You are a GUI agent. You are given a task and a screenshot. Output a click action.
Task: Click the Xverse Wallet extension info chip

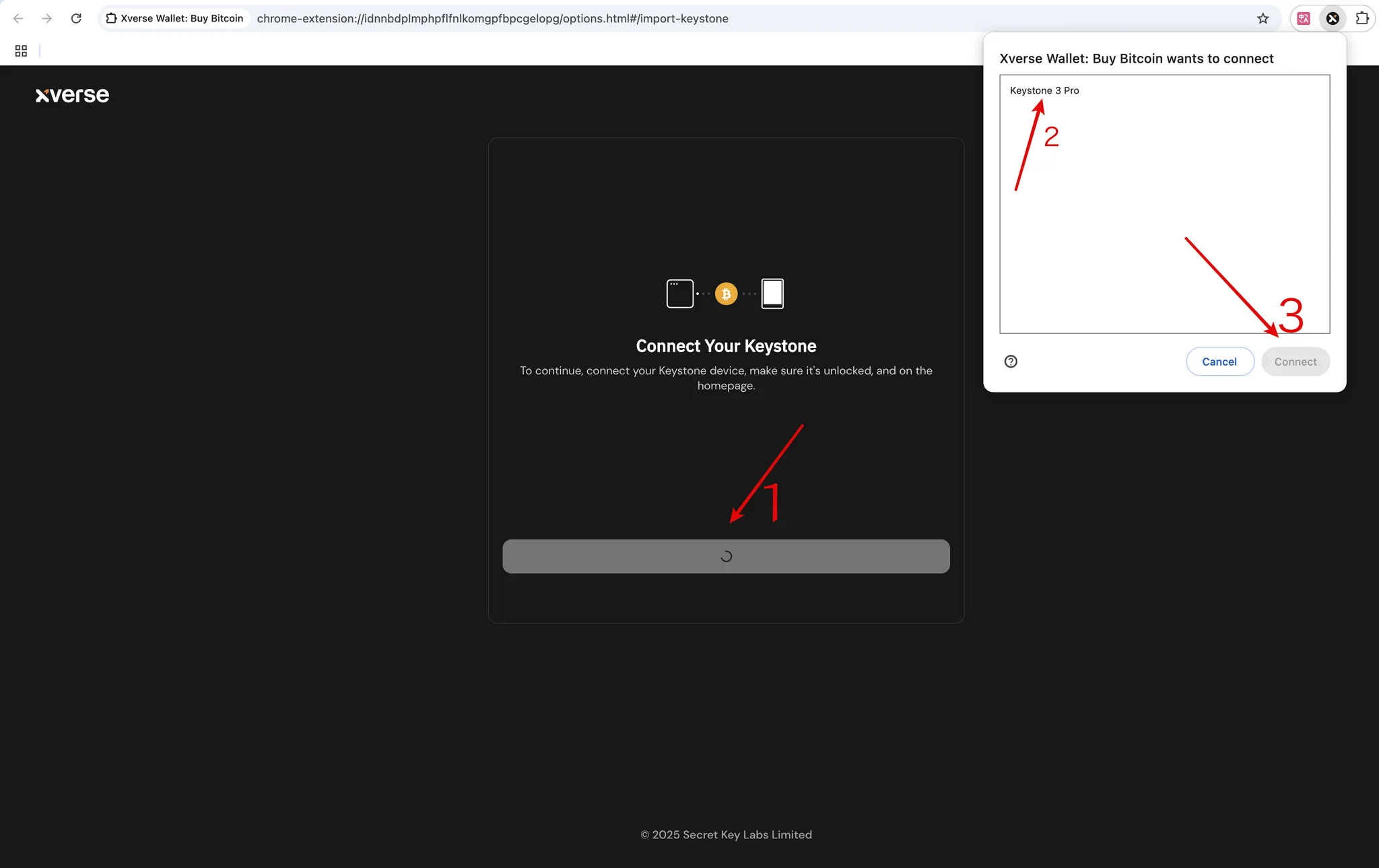click(175, 18)
